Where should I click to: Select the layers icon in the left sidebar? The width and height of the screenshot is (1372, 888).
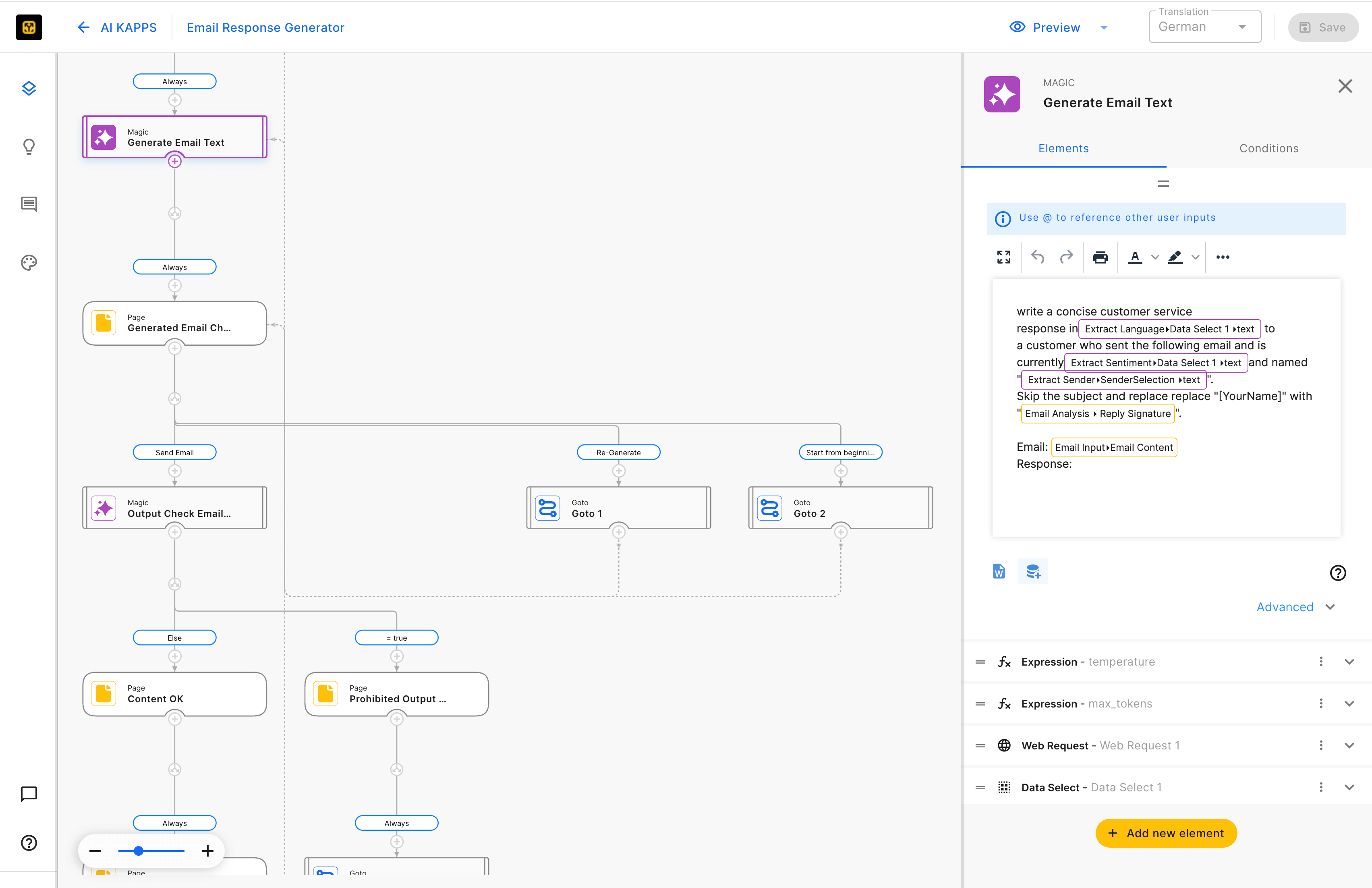29,88
